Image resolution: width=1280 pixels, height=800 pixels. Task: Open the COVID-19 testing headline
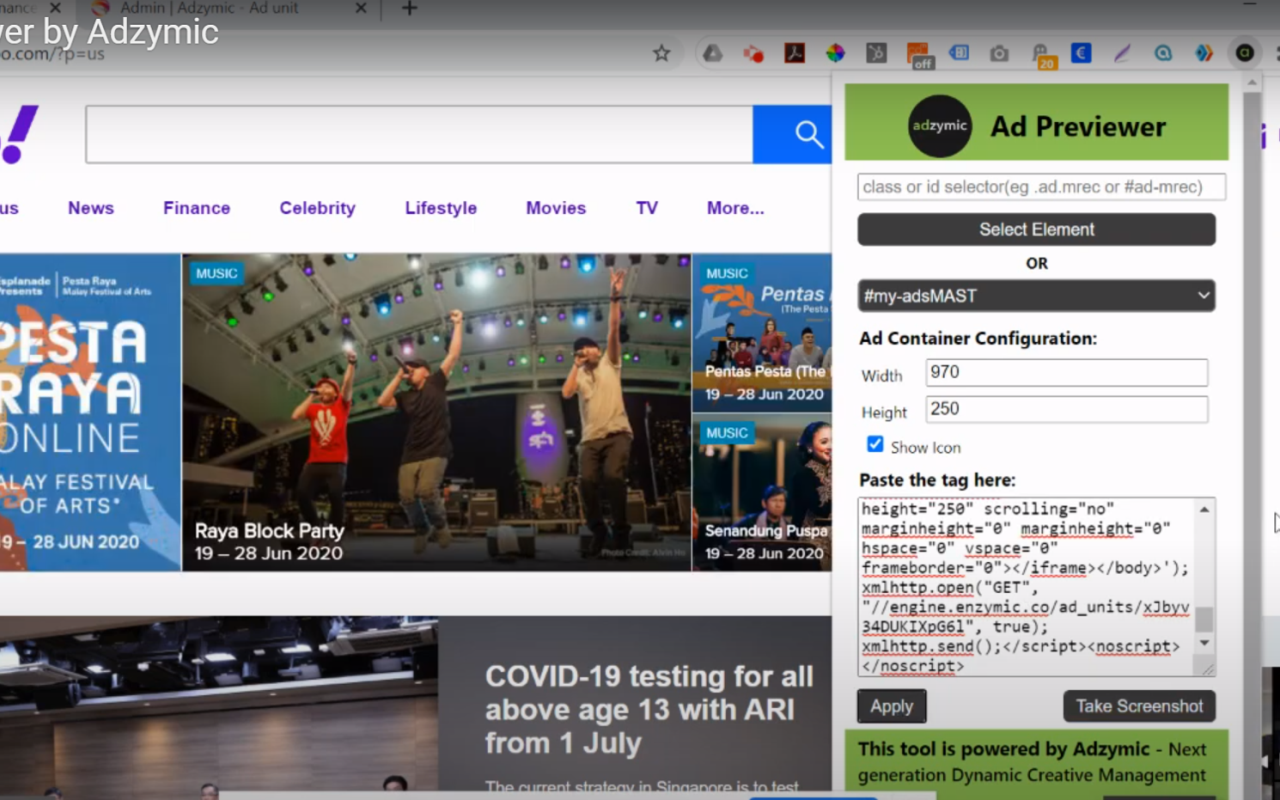click(x=649, y=710)
